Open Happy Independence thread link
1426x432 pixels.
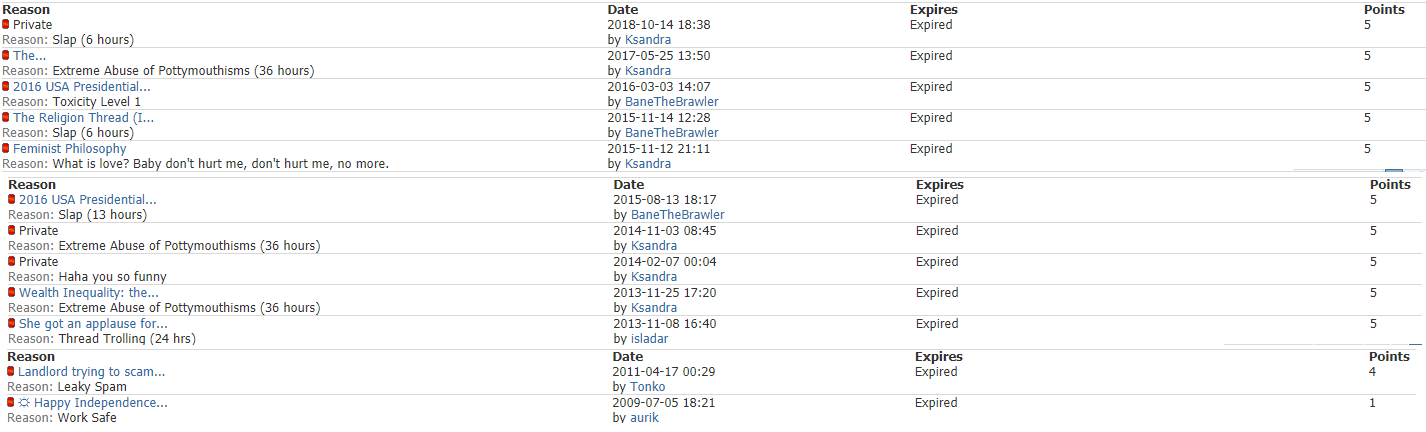tap(101, 403)
